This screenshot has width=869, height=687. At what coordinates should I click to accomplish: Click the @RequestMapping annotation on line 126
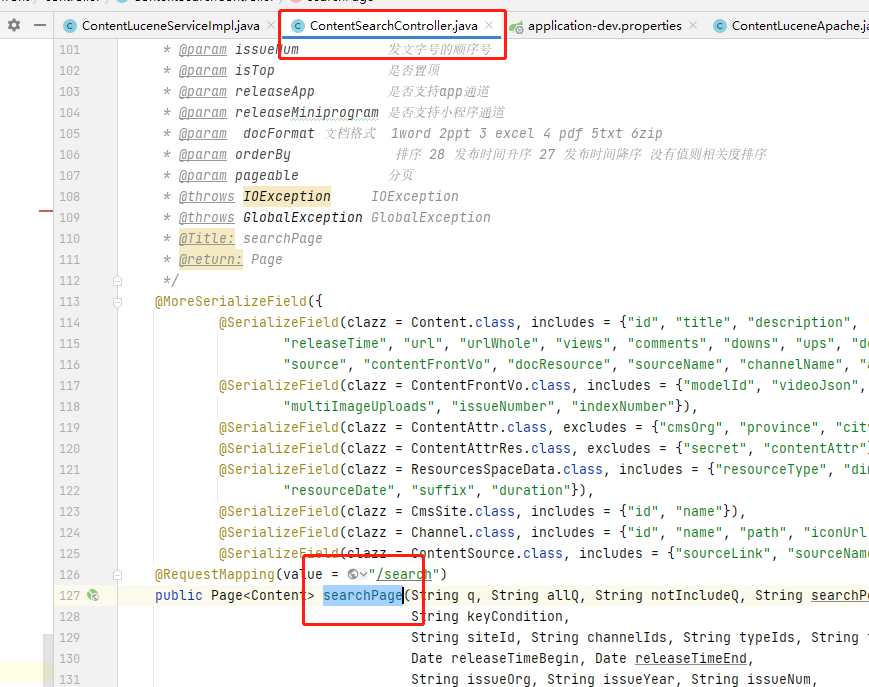[x=215, y=575]
